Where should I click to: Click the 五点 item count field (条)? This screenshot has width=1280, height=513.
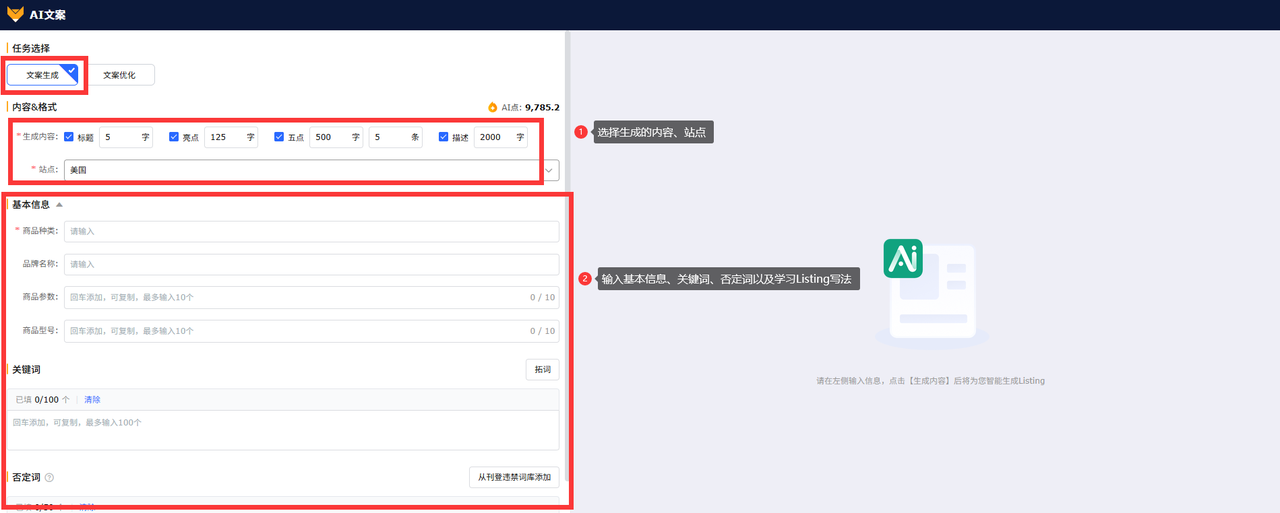pos(395,137)
